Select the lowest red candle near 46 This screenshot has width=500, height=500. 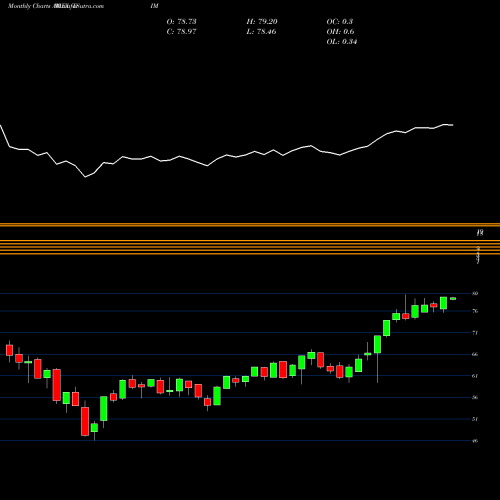pos(85,421)
